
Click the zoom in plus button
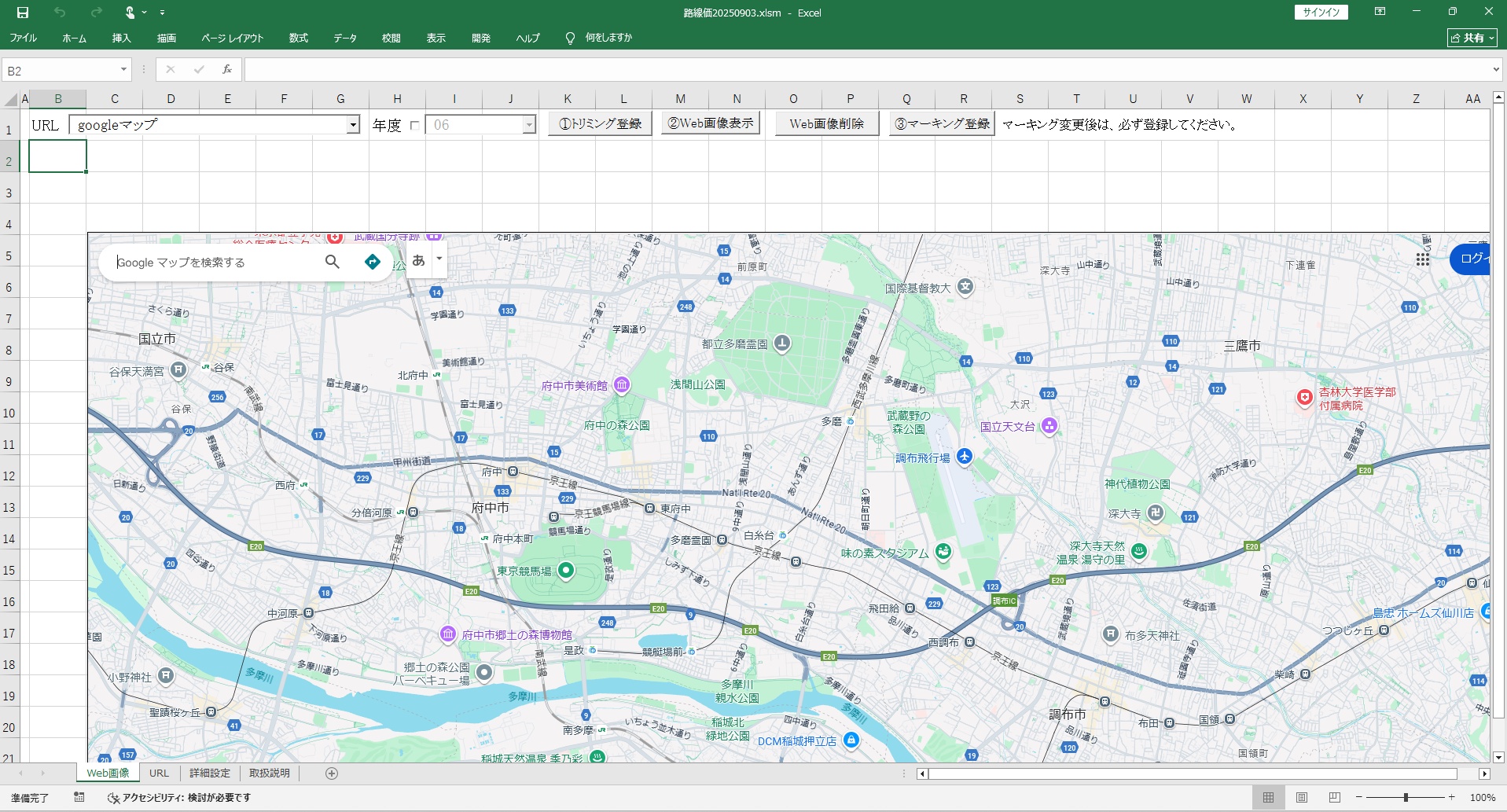(1452, 797)
